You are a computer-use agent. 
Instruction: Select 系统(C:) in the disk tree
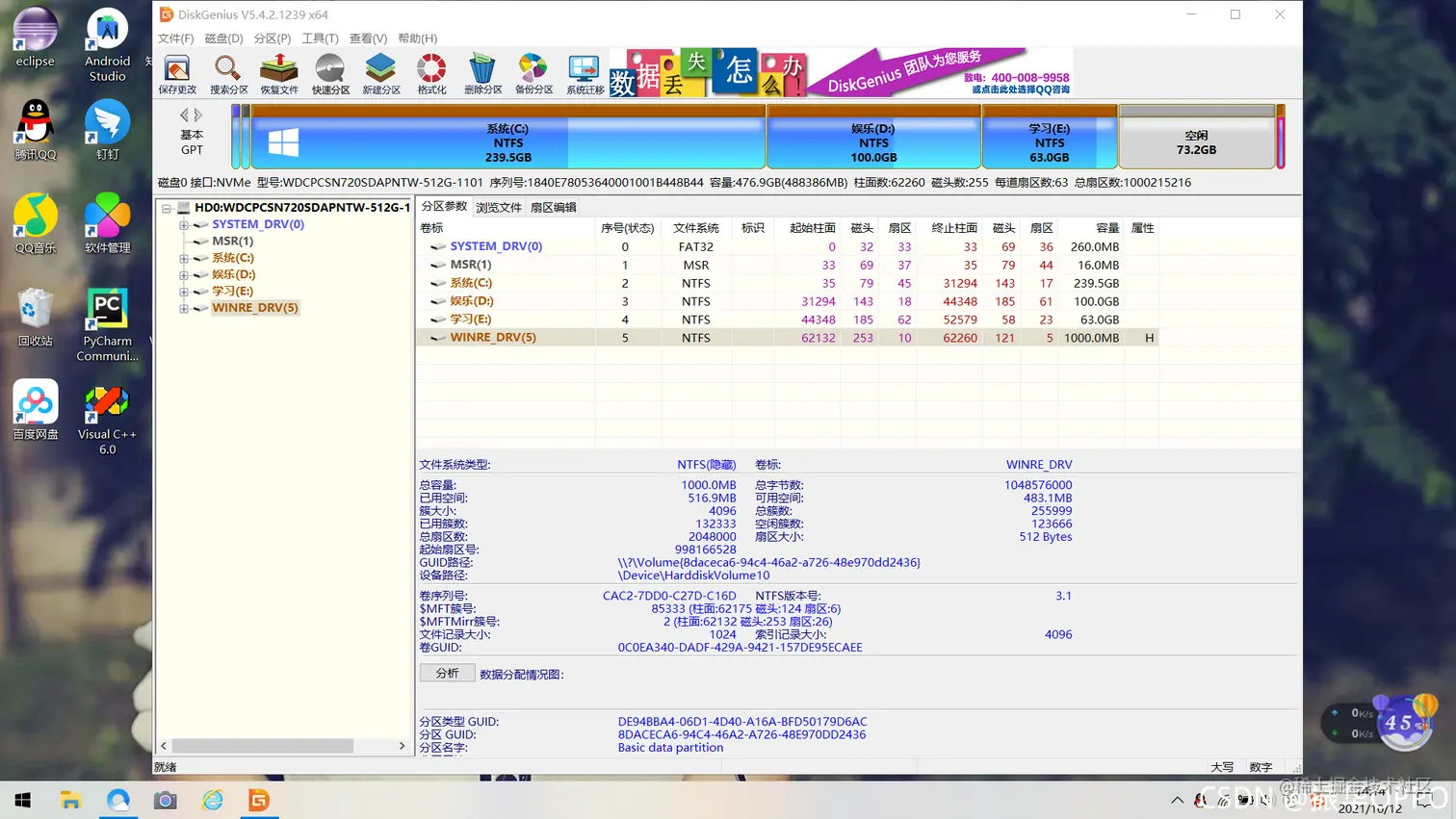[232, 258]
